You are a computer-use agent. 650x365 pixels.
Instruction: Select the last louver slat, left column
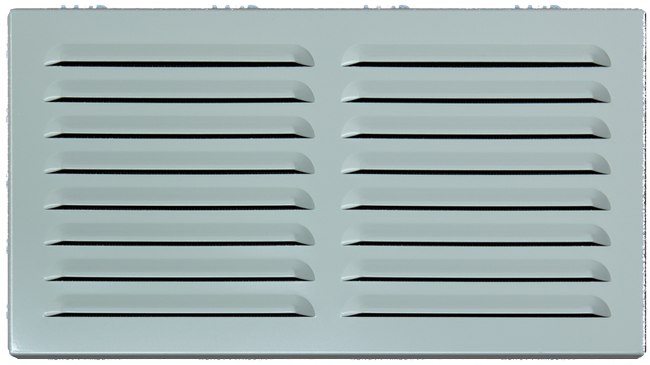tap(179, 306)
